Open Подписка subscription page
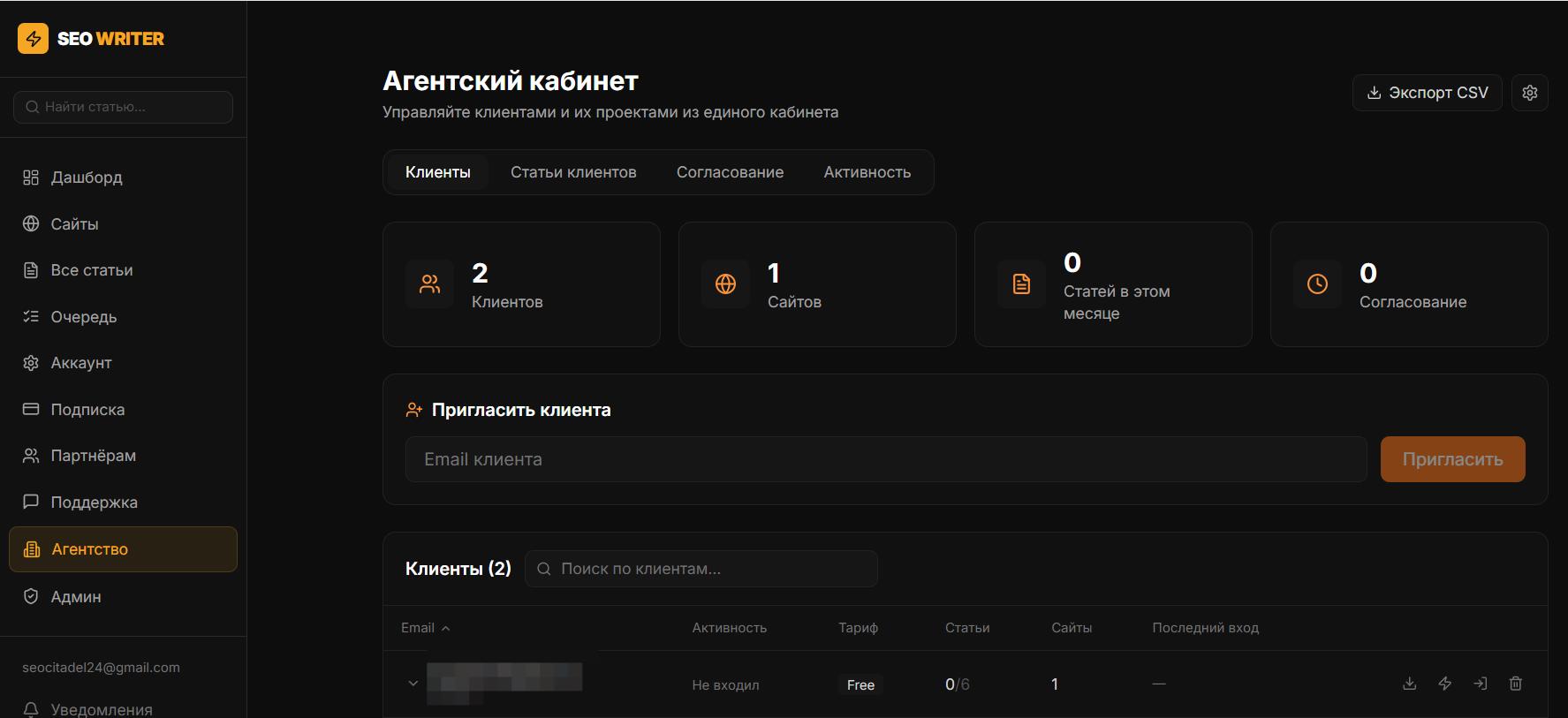This screenshot has height=718, width=1568. (x=123, y=410)
